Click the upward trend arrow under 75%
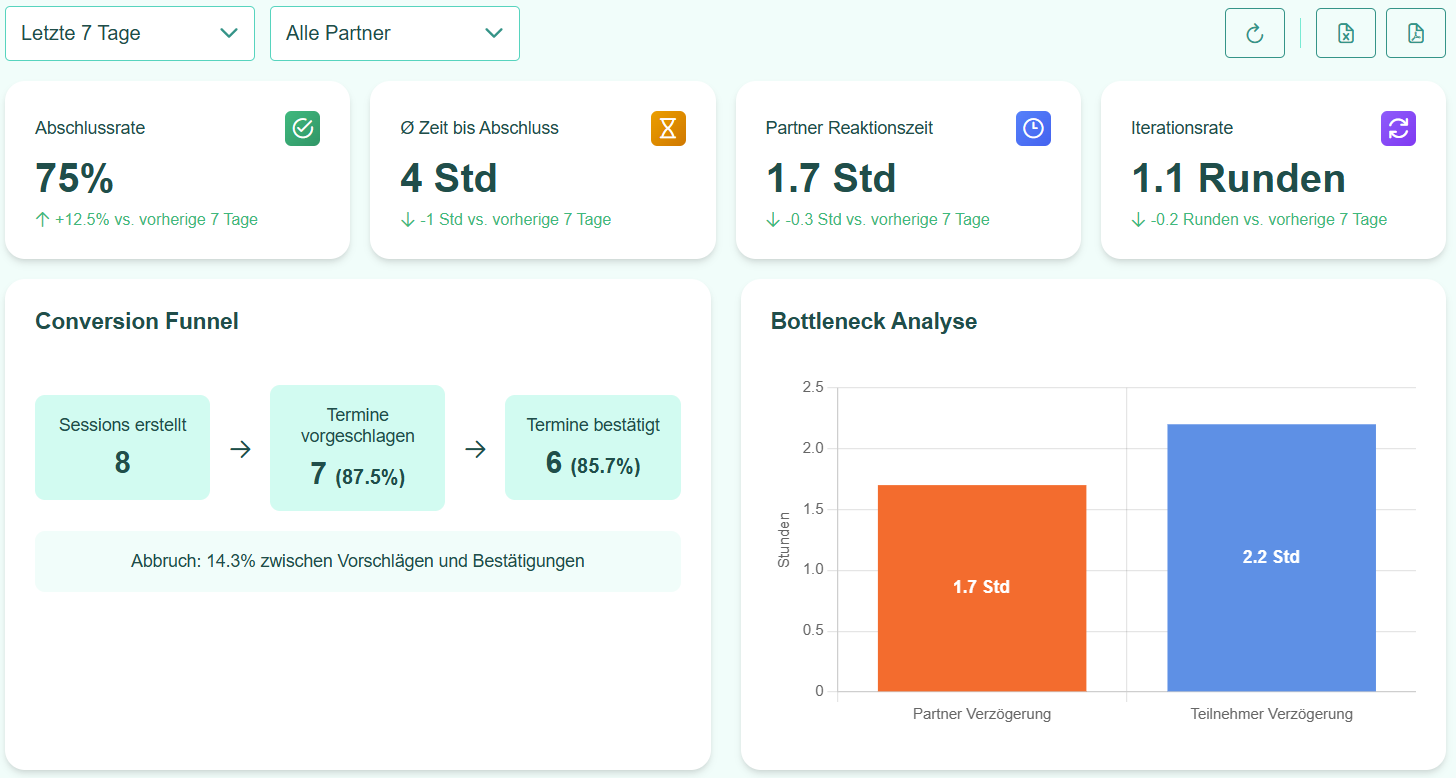1456x778 pixels. click(42, 219)
